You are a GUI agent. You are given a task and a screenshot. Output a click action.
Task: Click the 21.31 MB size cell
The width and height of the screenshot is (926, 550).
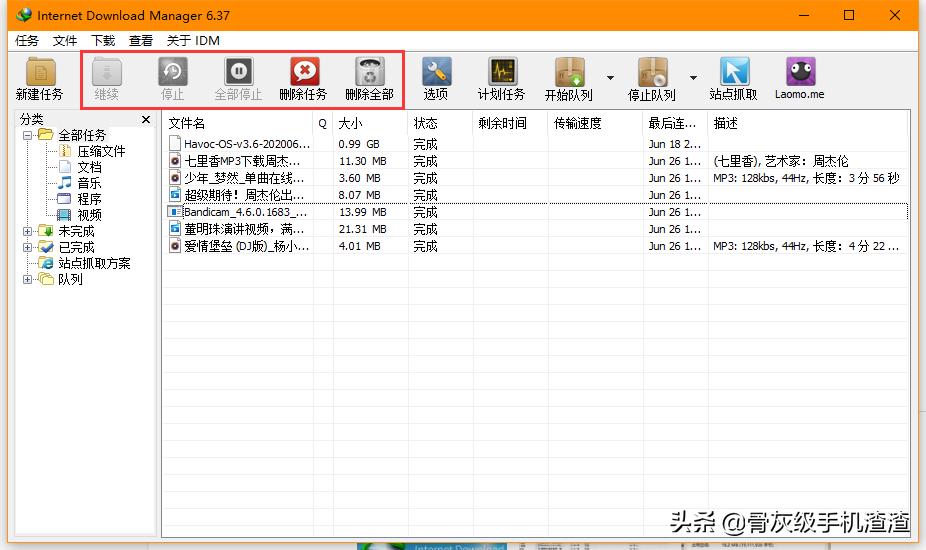click(362, 229)
